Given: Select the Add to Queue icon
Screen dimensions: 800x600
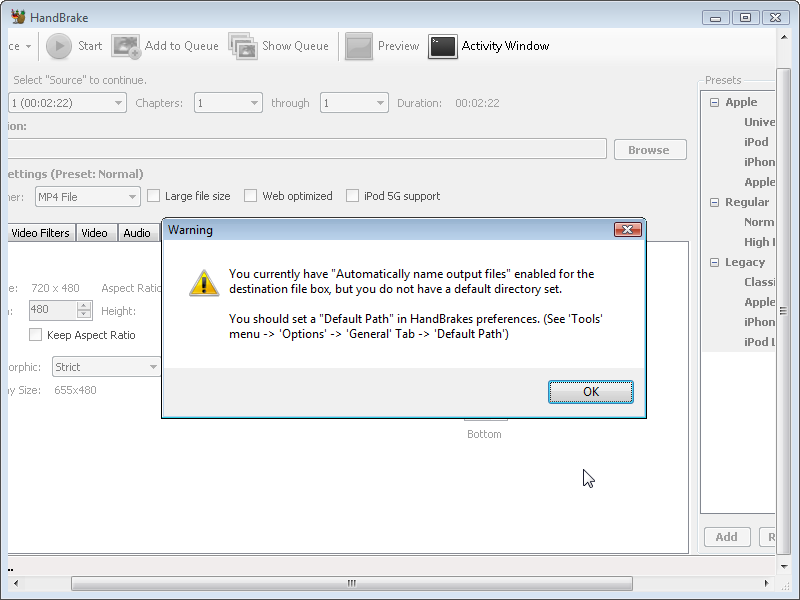Looking at the screenshot, I should tap(127, 46).
